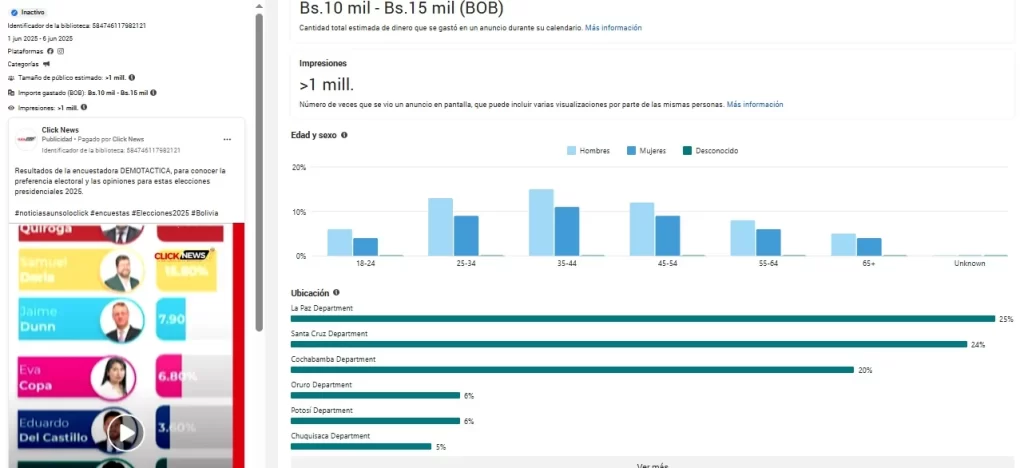Click the Instagram platform icon

[x=61, y=51]
